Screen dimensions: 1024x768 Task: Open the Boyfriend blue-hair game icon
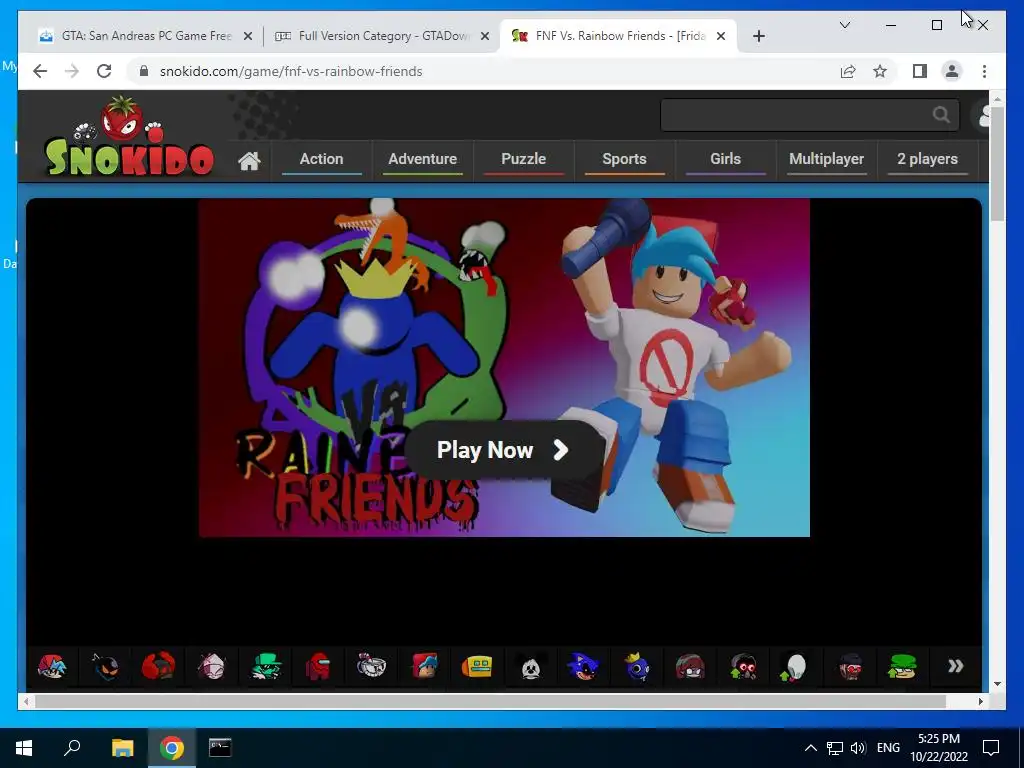pyautogui.click(x=52, y=666)
